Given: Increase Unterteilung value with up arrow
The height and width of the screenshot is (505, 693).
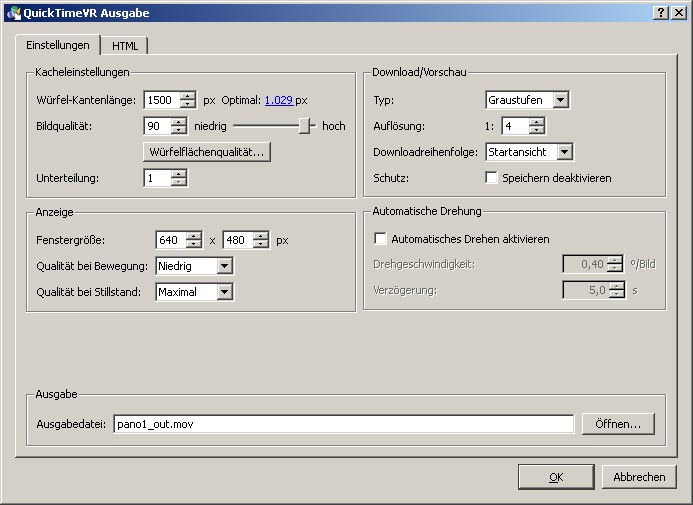Looking at the screenshot, I should coord(179,174).
